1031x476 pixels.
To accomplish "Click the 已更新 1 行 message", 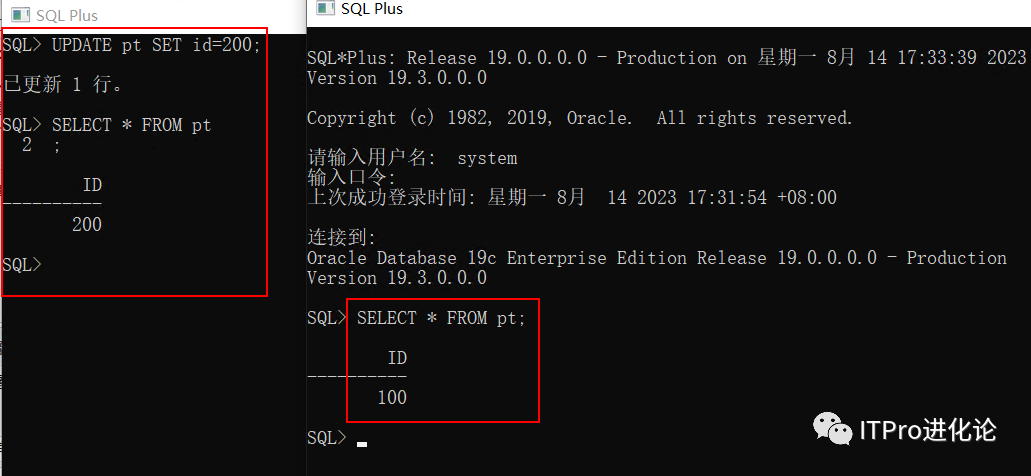I will [x=65, y=85].
